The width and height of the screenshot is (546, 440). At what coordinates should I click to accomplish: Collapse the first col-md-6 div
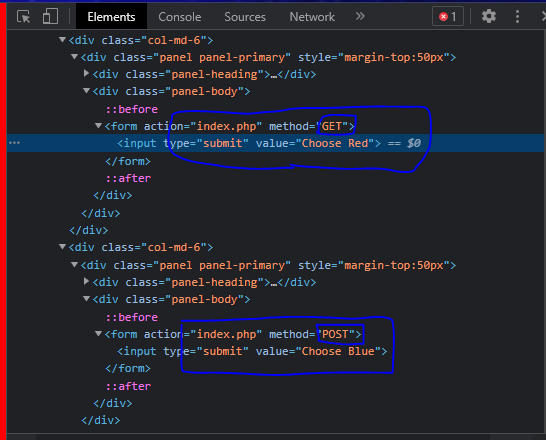pos(62,40)
